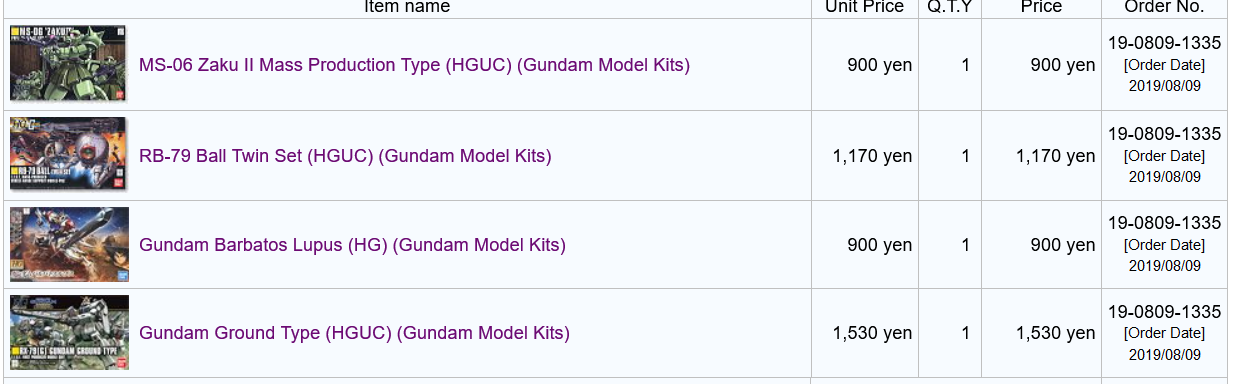Screen dimensions: 1238x384
Task: Click order number in Ball Twin Set row
Action: click(x=1164, y=134)
